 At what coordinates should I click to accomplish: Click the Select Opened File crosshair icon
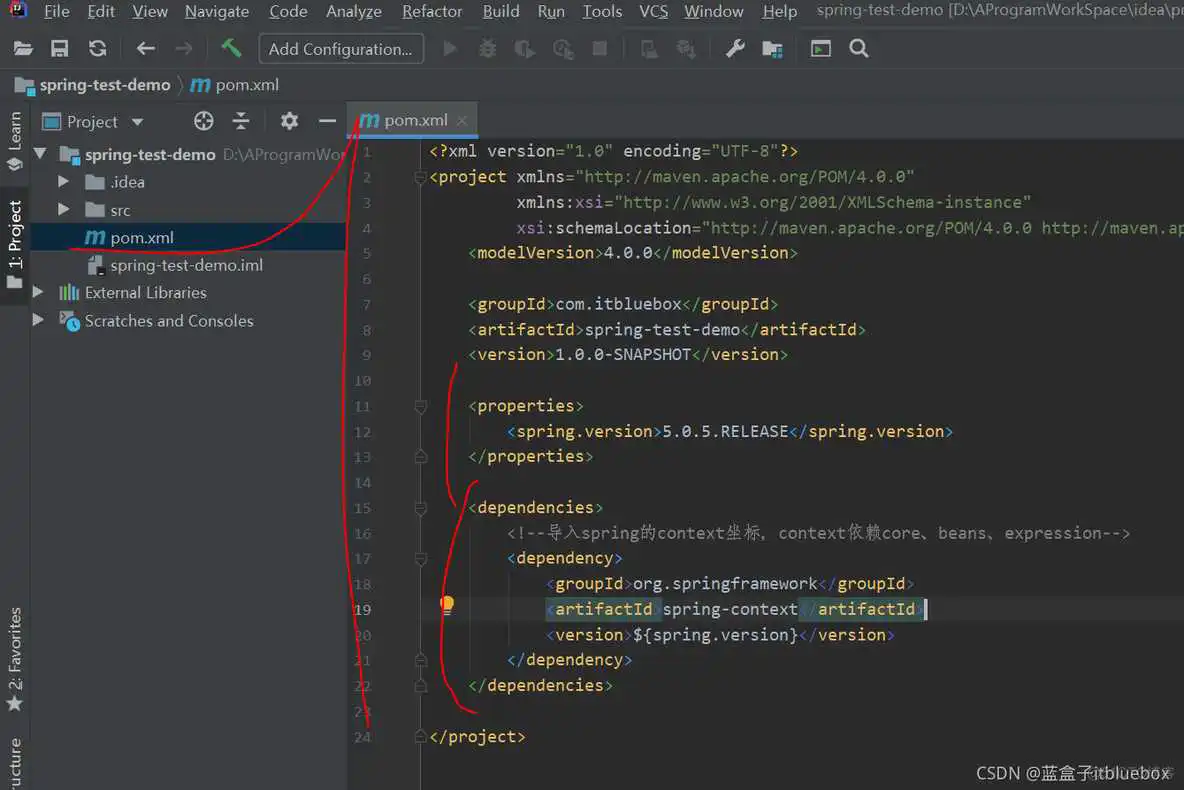[203, 120]
